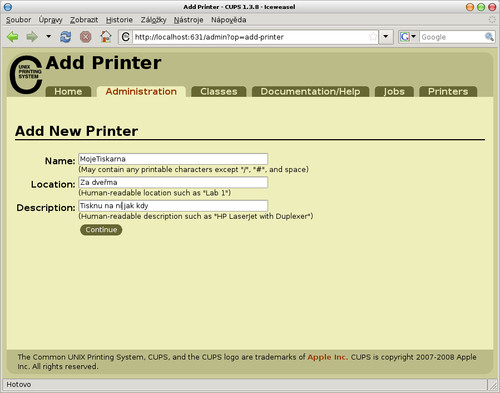Click the CUPS site icon in address bar
The image size is (500, 393).
[126, 37]
